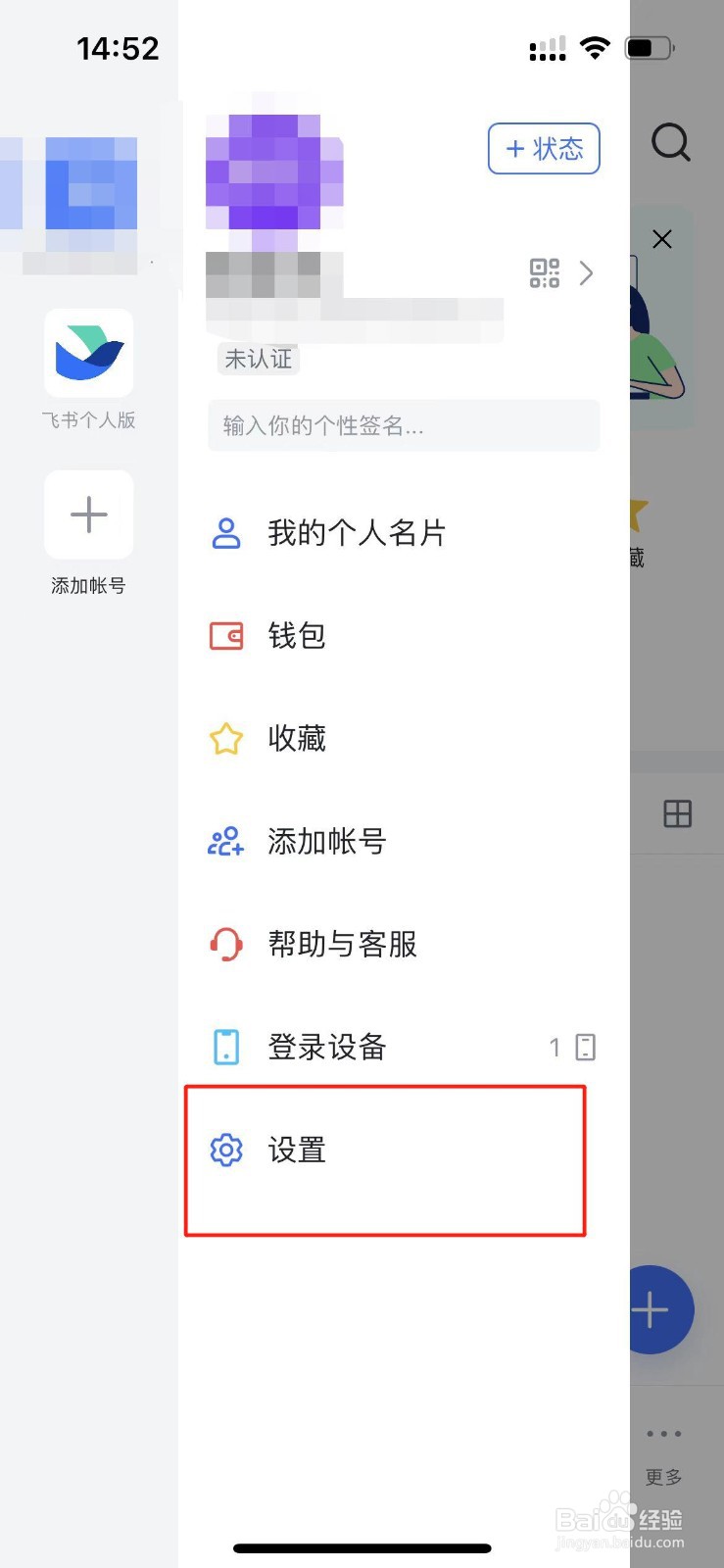Tap the 添加帐号 people icon
The width and height of the screenshot is (724, 1568).
click(x=225, y=842)
